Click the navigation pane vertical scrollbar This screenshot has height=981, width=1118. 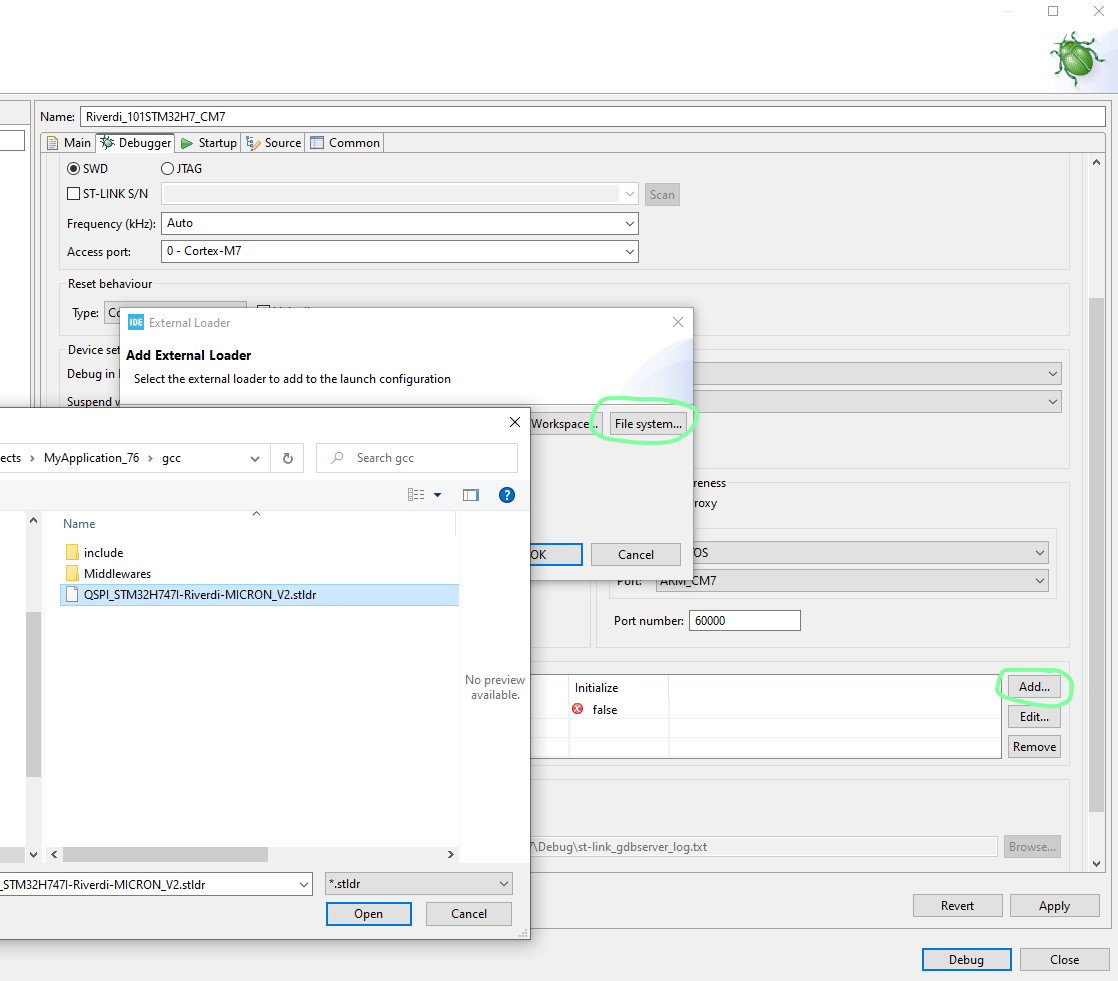(33, 694)
